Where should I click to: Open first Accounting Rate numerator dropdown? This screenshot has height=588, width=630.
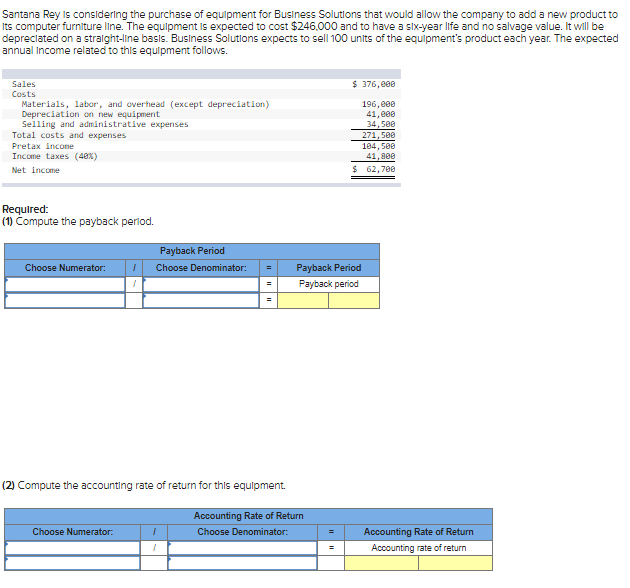click(x=73, y=548)
